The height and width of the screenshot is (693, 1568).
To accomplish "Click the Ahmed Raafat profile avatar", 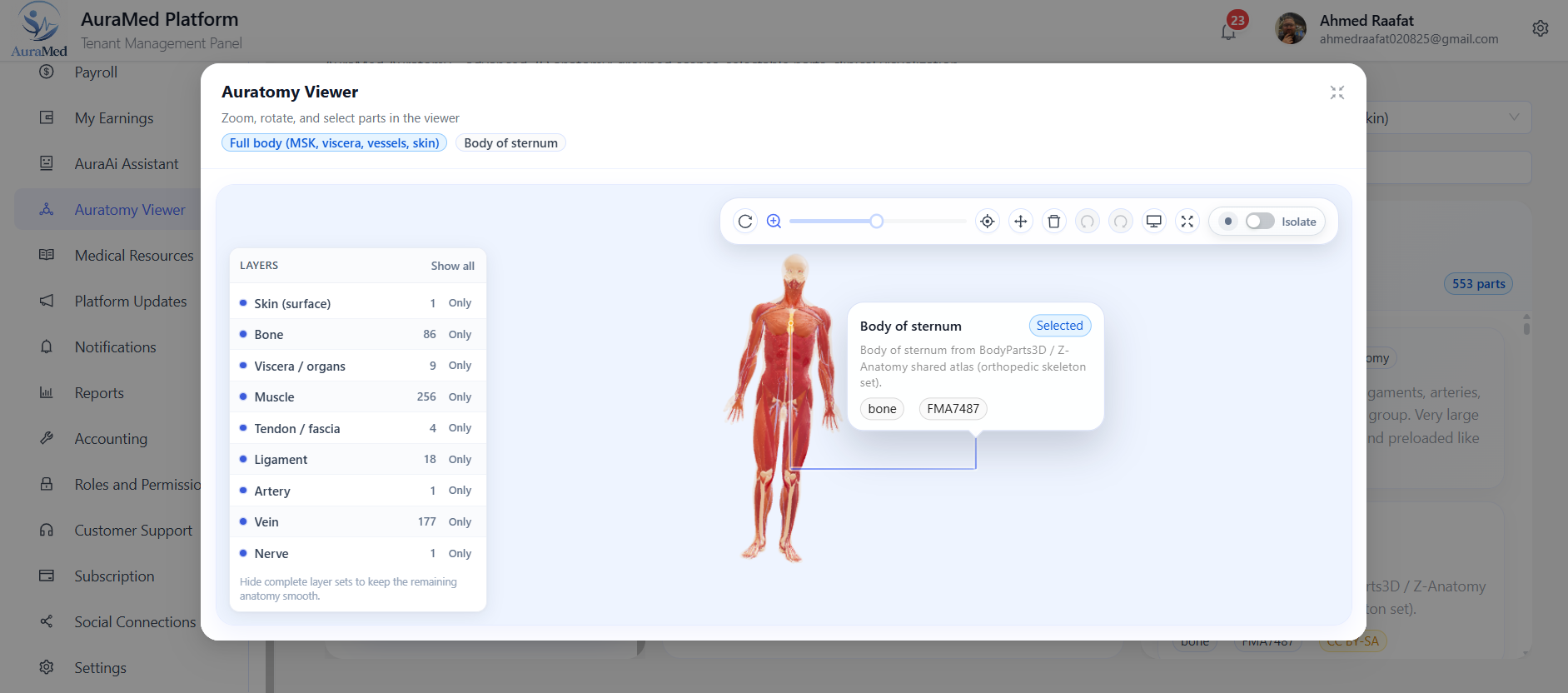I will 1291,28.
